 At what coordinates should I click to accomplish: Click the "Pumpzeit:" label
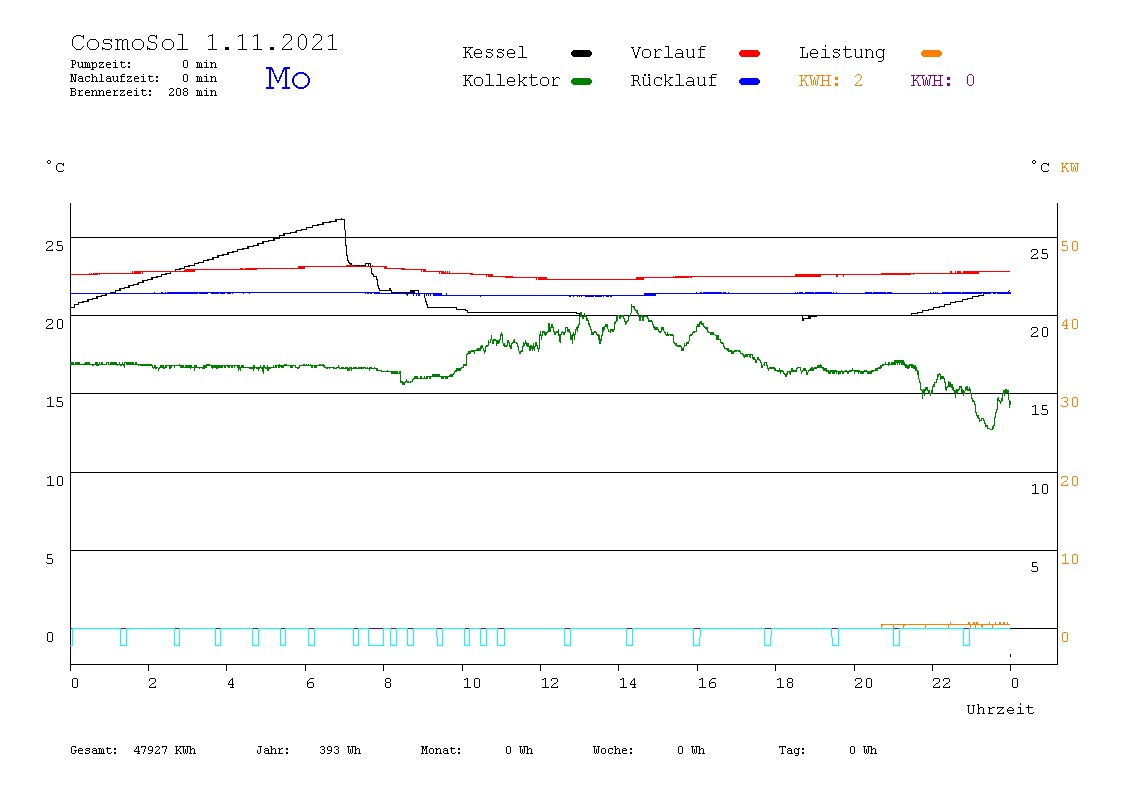click(101, 64)
